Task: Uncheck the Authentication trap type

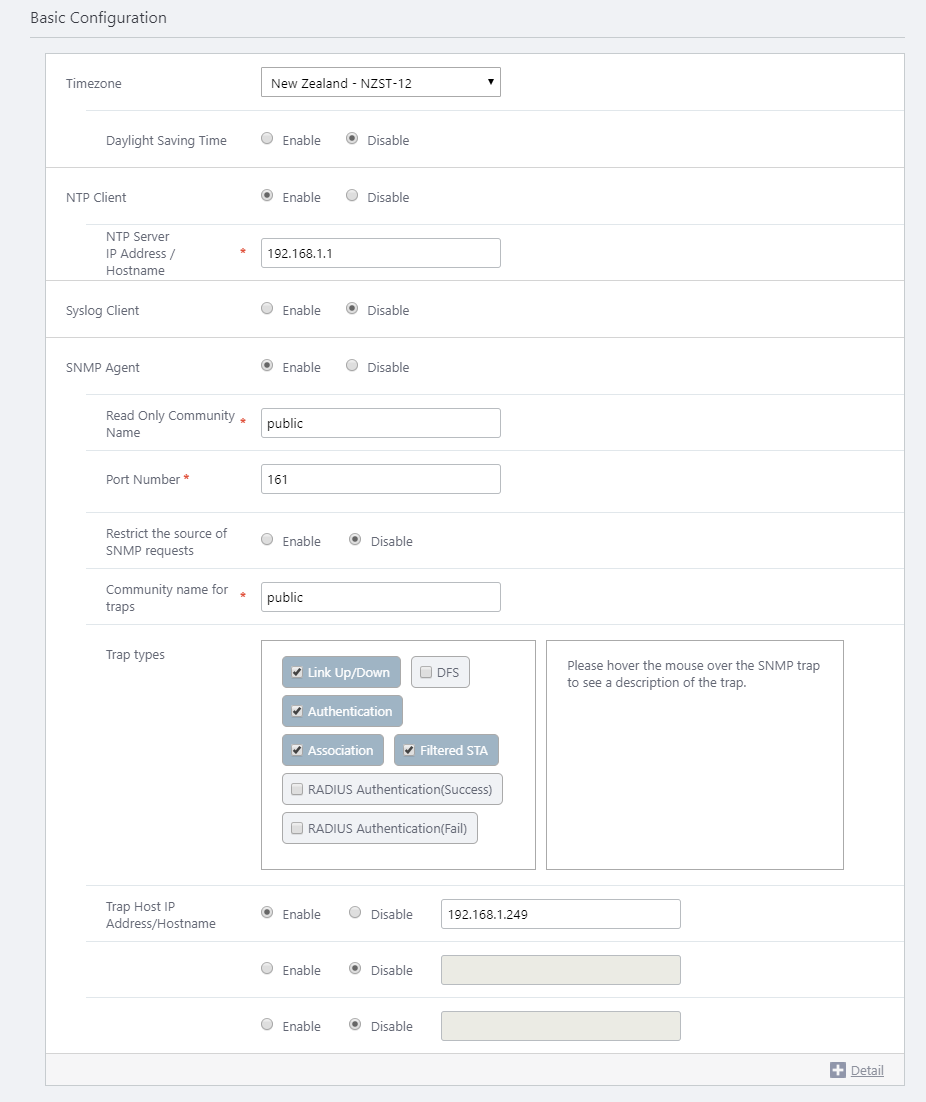Action: click(297, 711)
